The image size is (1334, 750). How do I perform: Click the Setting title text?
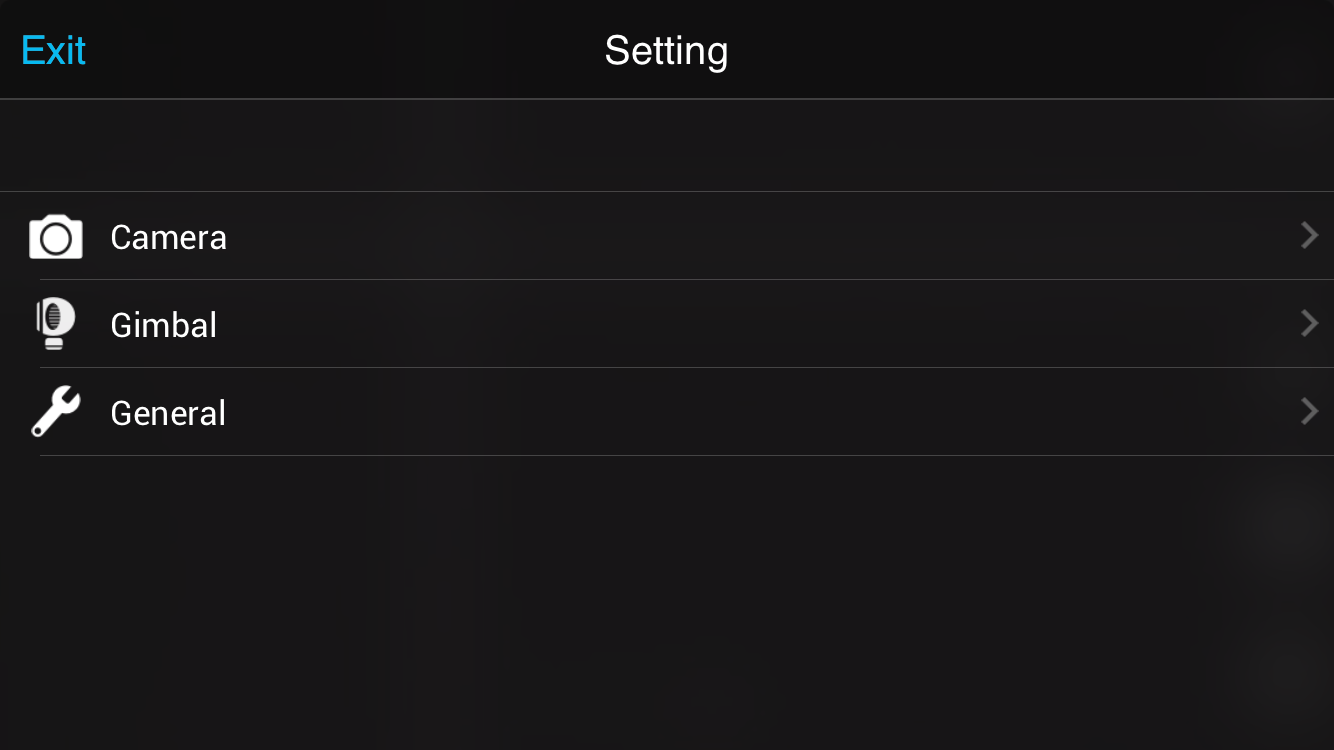coord(666,51)
